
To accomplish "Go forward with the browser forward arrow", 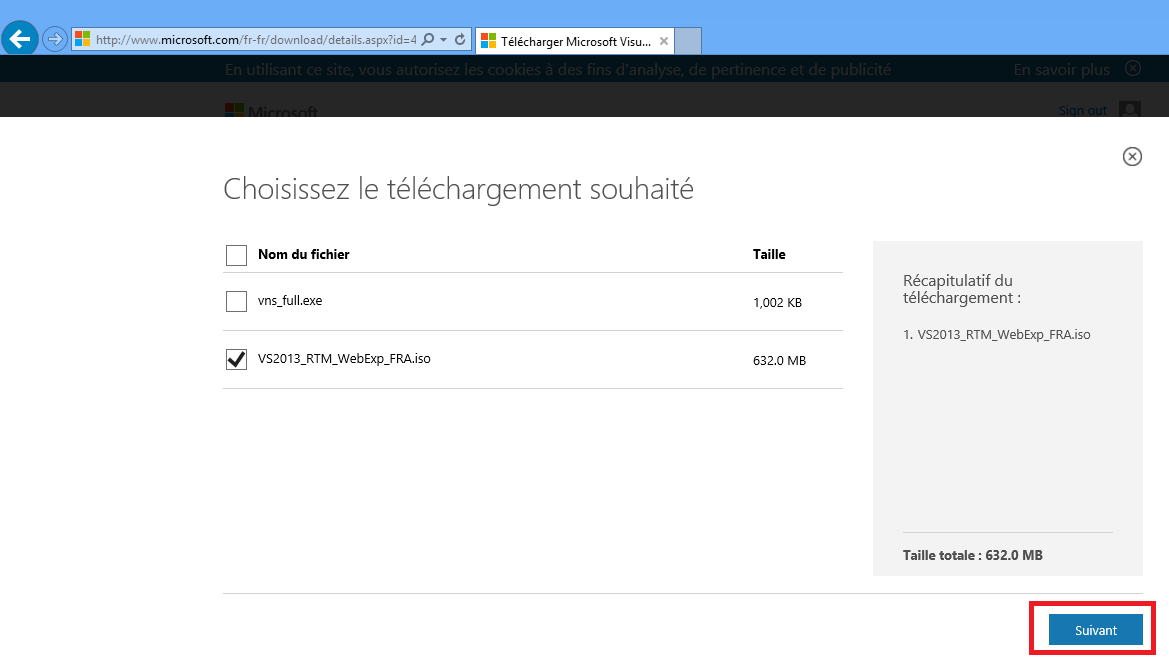I will 54,39.
